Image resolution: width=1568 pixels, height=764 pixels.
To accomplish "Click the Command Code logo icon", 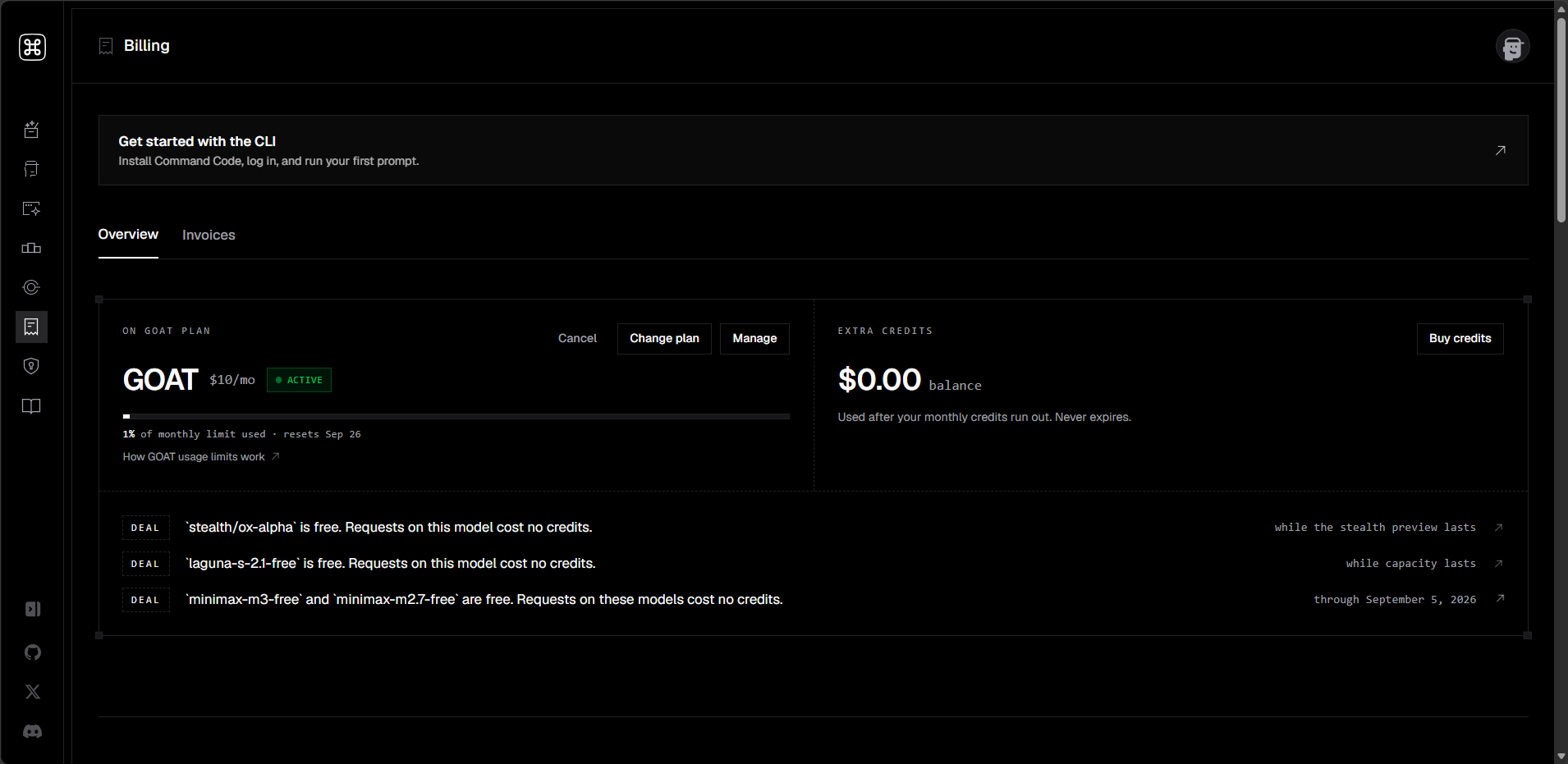I will click(x=32, y=47).
